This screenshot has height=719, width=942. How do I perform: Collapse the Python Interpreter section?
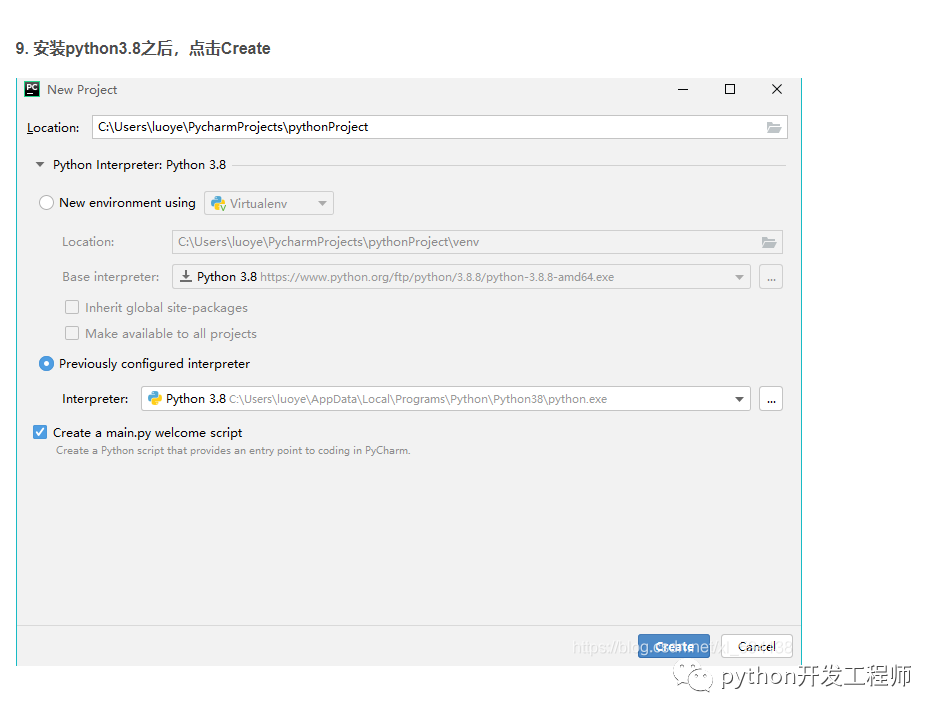40,165
